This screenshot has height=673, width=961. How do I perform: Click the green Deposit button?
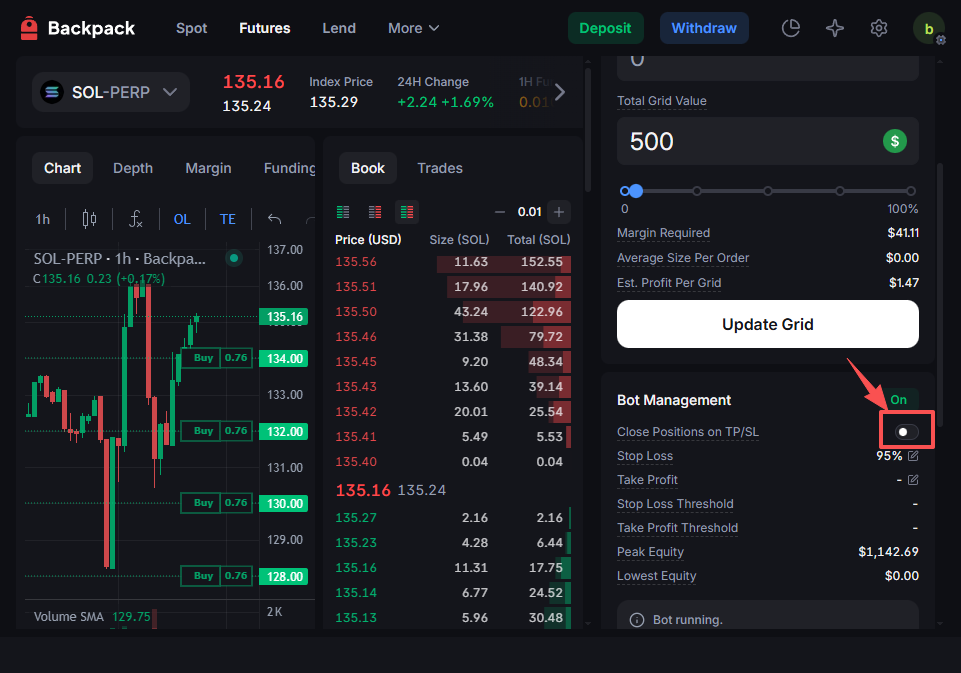(605, 28)
